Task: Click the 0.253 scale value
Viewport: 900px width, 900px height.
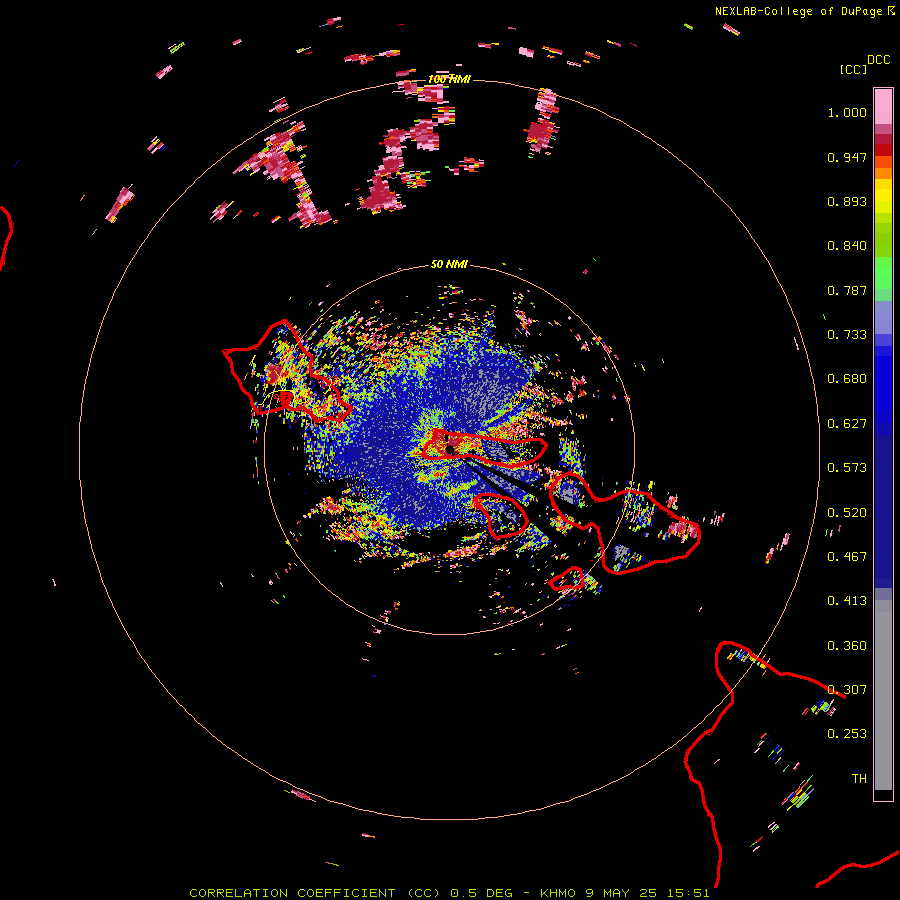Action: pos(847,734)
